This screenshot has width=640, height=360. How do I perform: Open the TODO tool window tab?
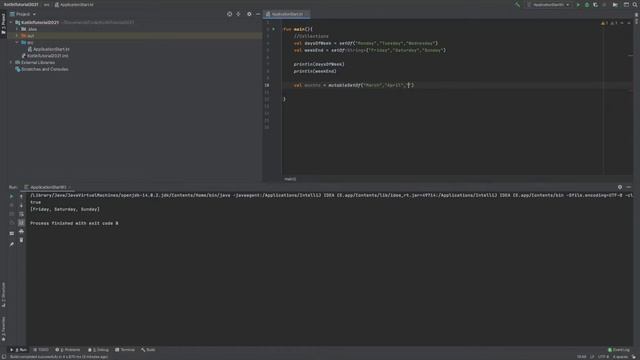pyautogui.click(x=41, y=350)
